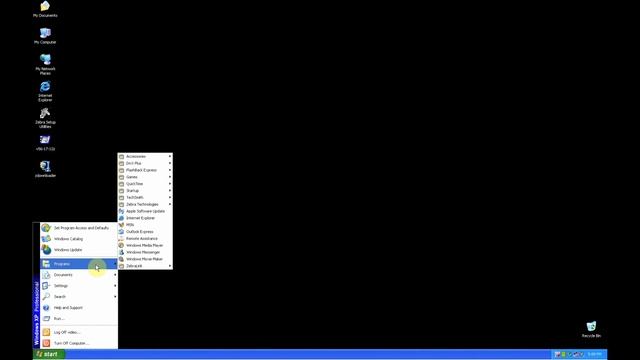Screen dimensions: 640x360
Task: Open the TechSmith program folder
Action: [x=145, y=197]
